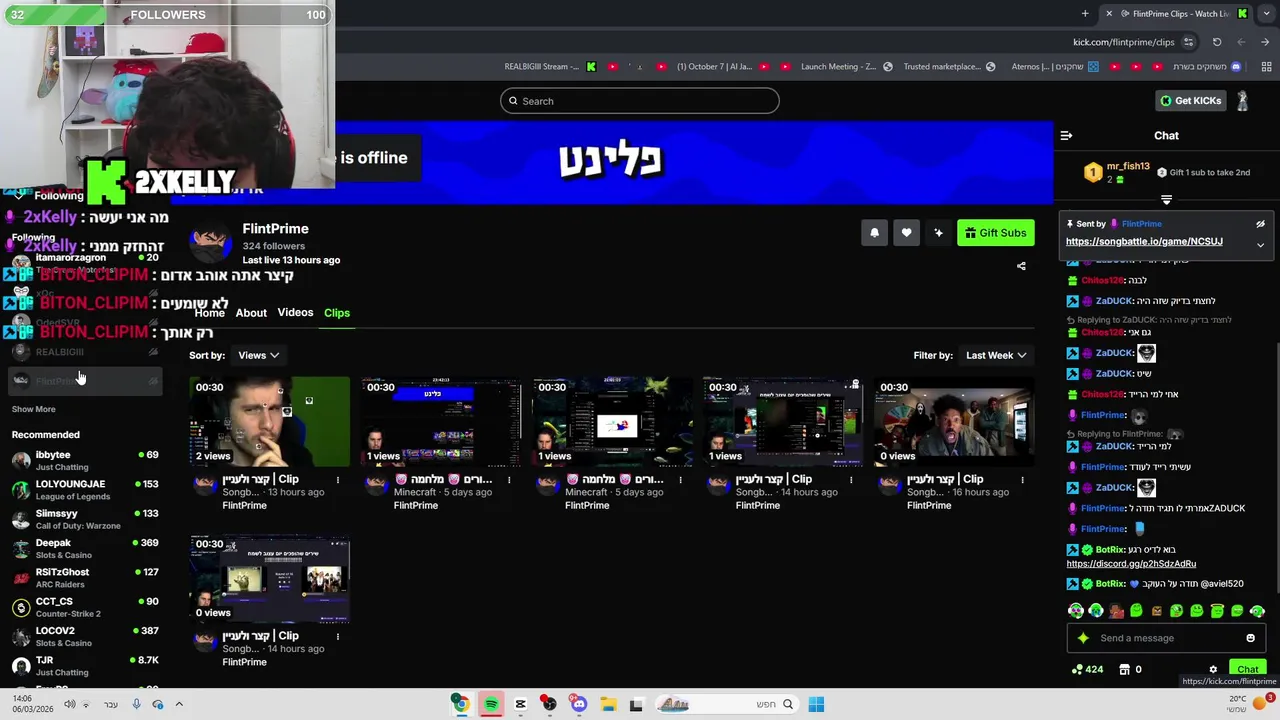Click the Windows Start button
1280x720 pixels.
pyautogui.click(x=816, y=704)
